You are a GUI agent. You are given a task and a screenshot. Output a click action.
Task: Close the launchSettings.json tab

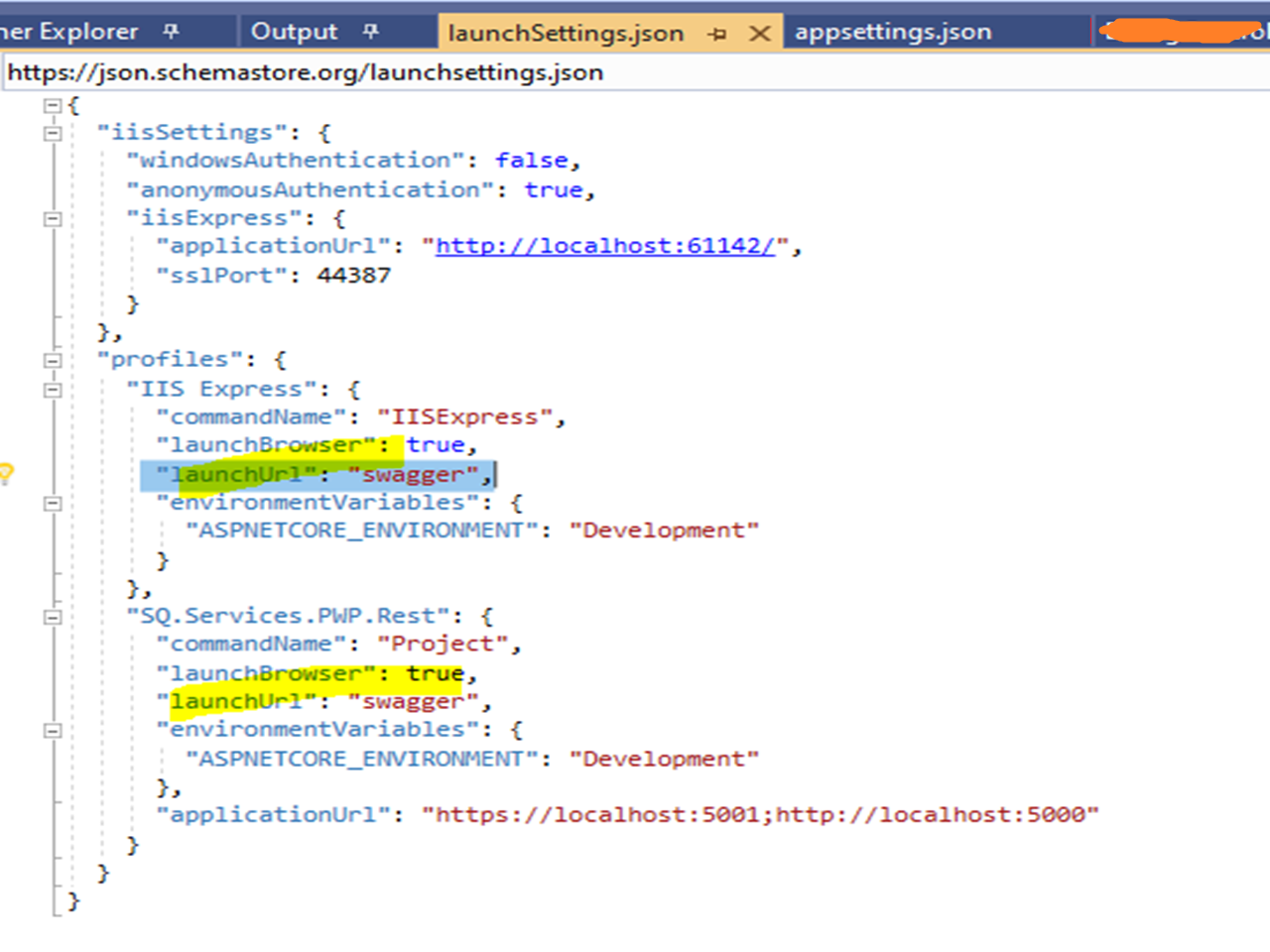[760, 34]
